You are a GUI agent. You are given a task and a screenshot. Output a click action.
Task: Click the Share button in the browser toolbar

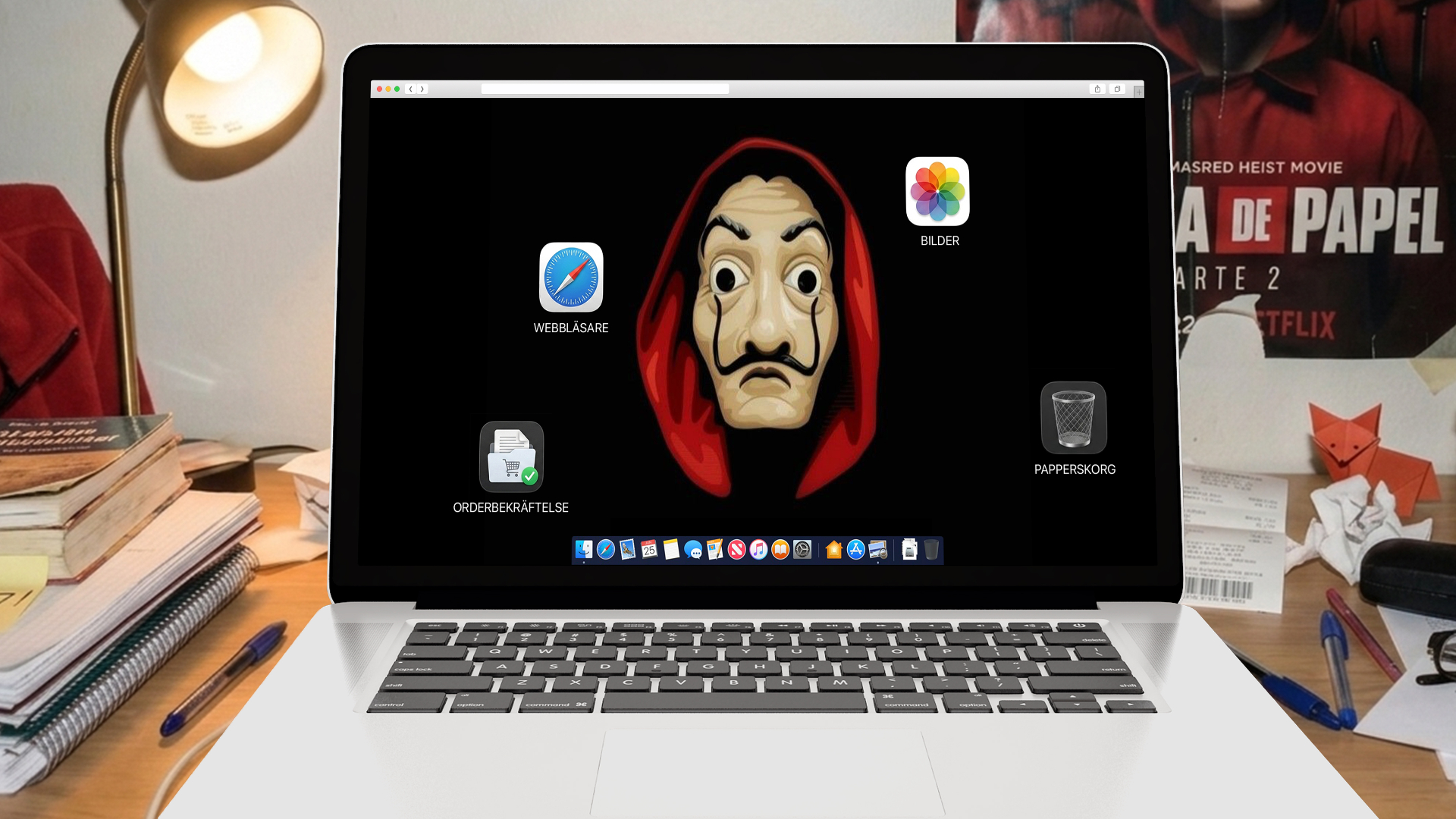pos(1097,89)
